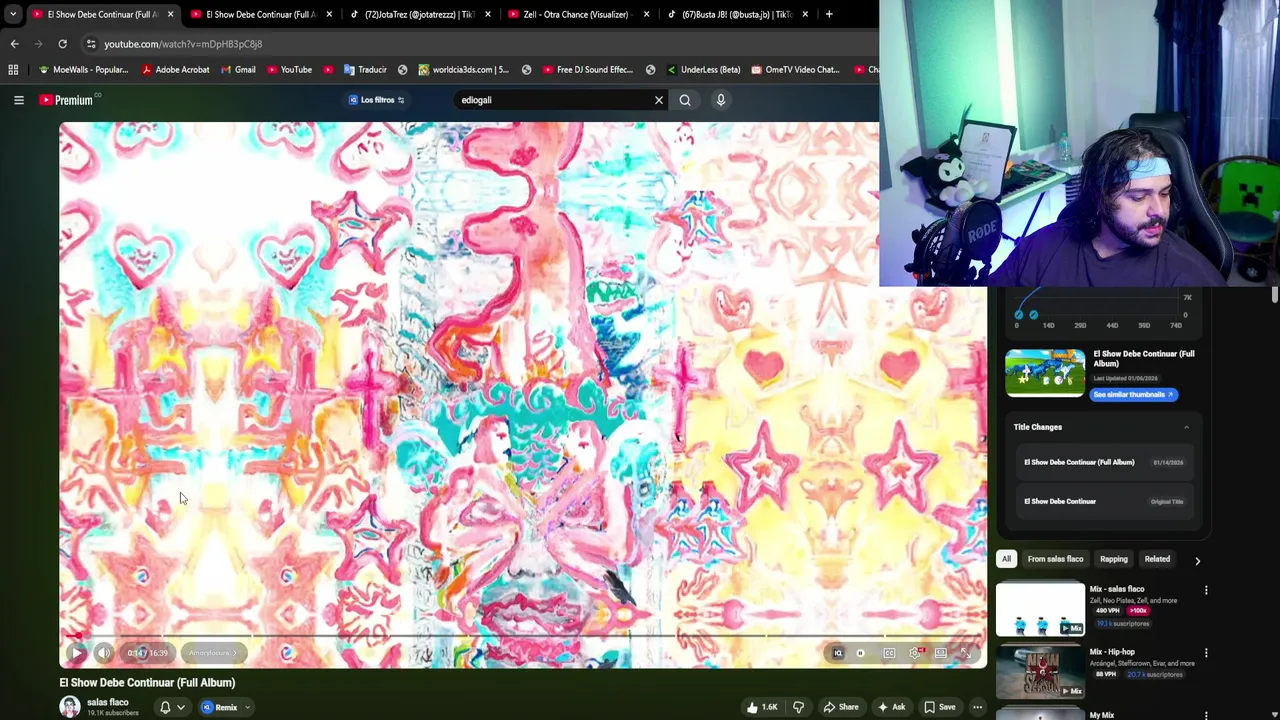The height and width of the screenshot is (720, 1280).
Task: Click See similar thumbnails button
Action: coord(1133,394)
